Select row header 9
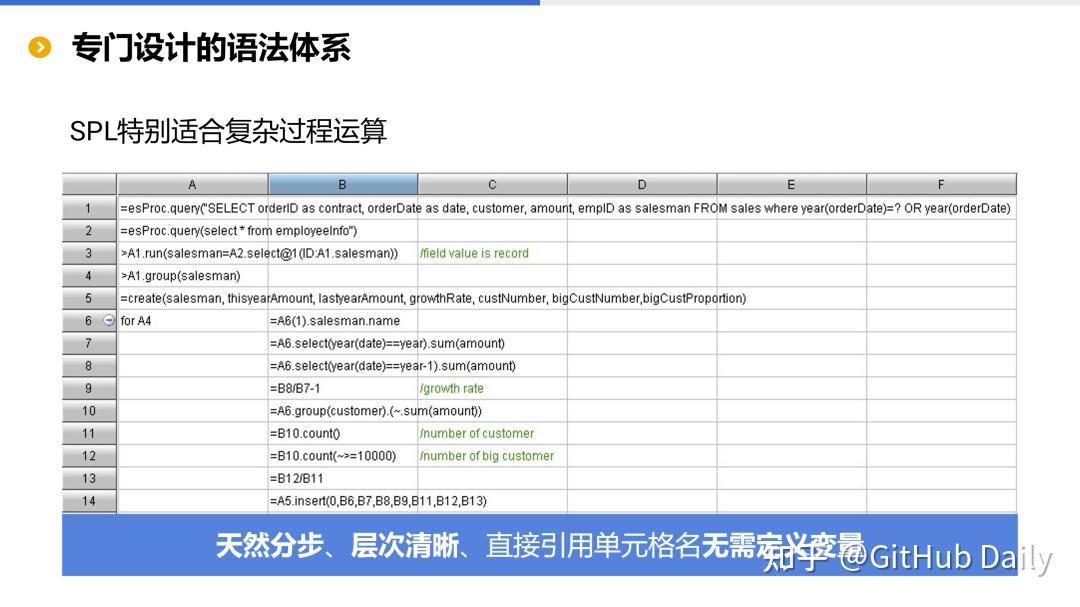 click(x=89, y=389)
